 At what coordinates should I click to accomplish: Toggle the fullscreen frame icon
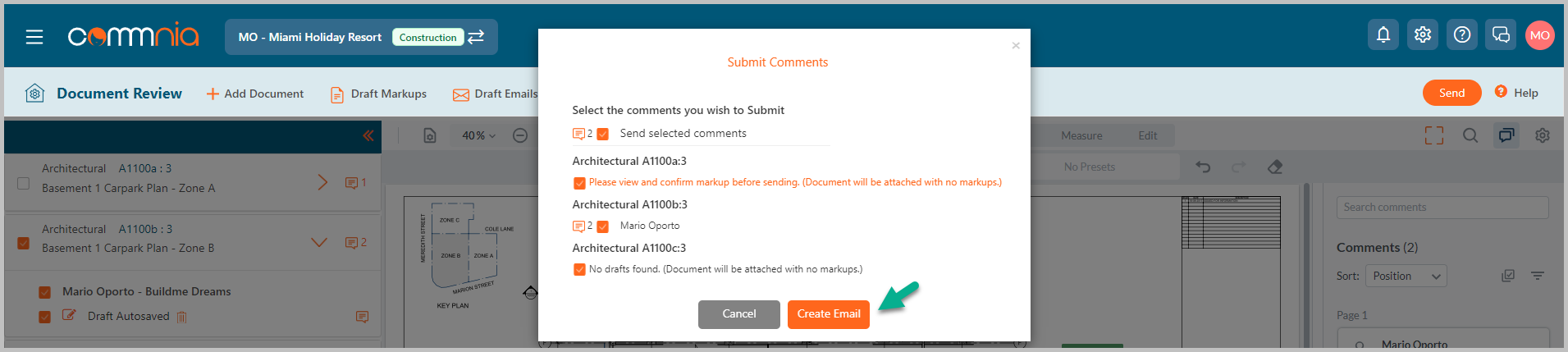[1434, 135]
